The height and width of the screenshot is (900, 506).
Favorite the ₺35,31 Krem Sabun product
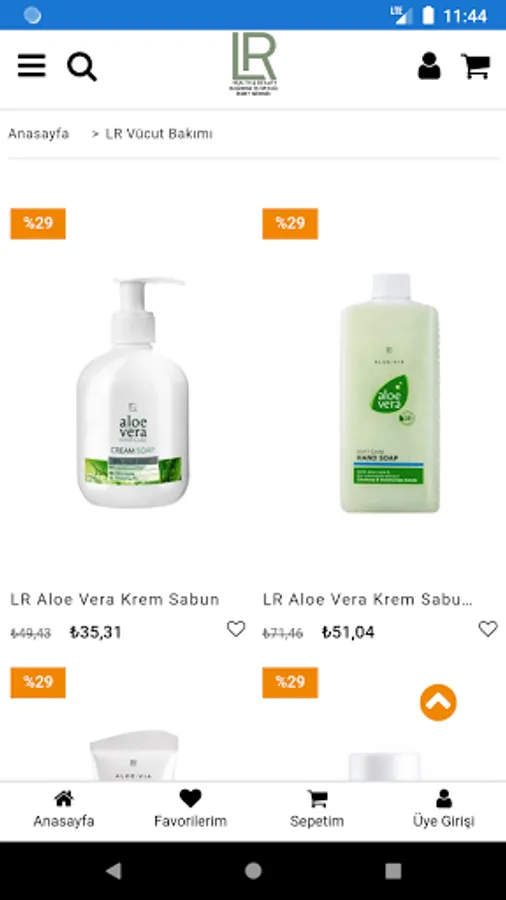pos(236,629)
